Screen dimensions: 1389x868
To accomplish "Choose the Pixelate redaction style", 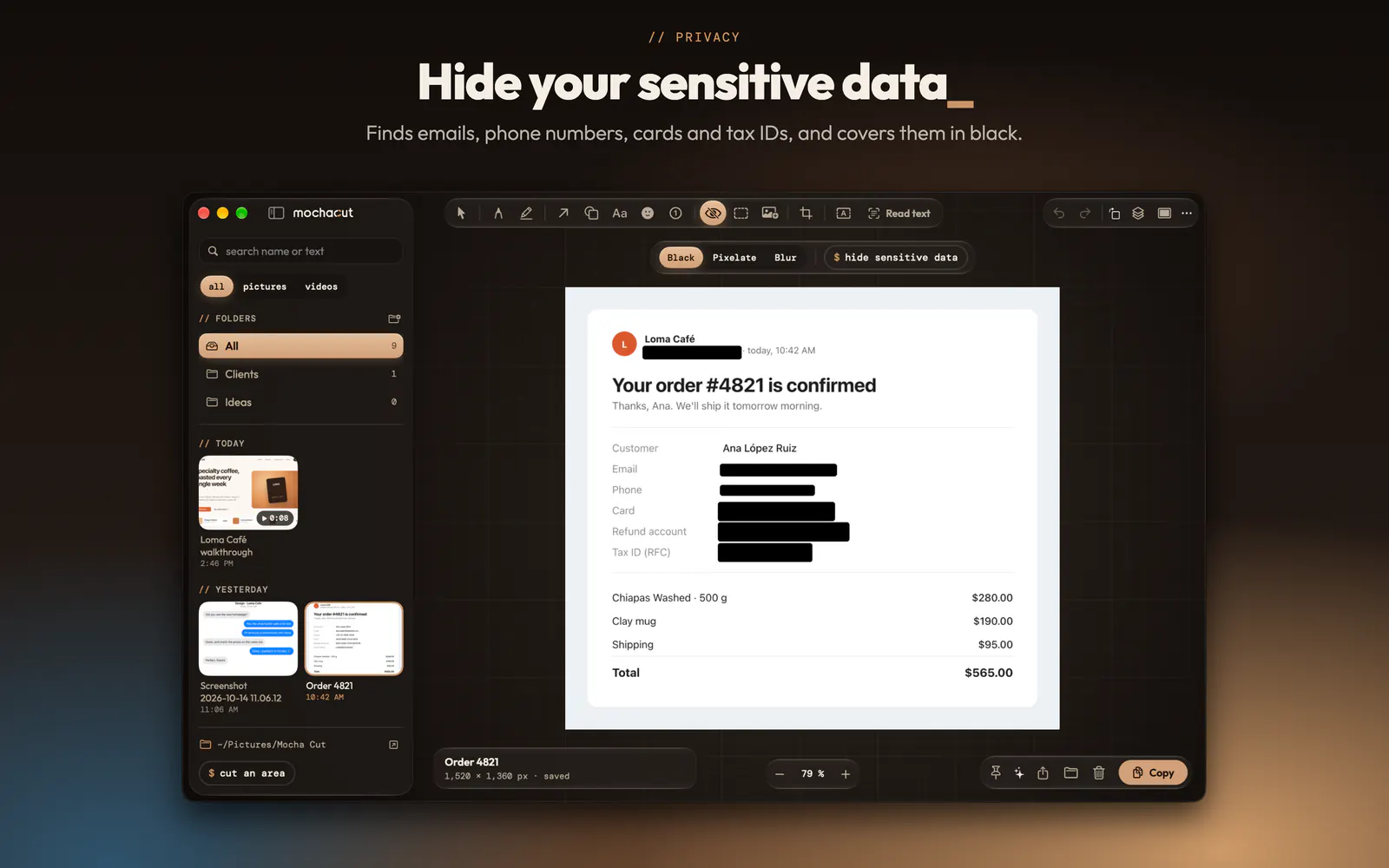I will click(x=734, y=258).
